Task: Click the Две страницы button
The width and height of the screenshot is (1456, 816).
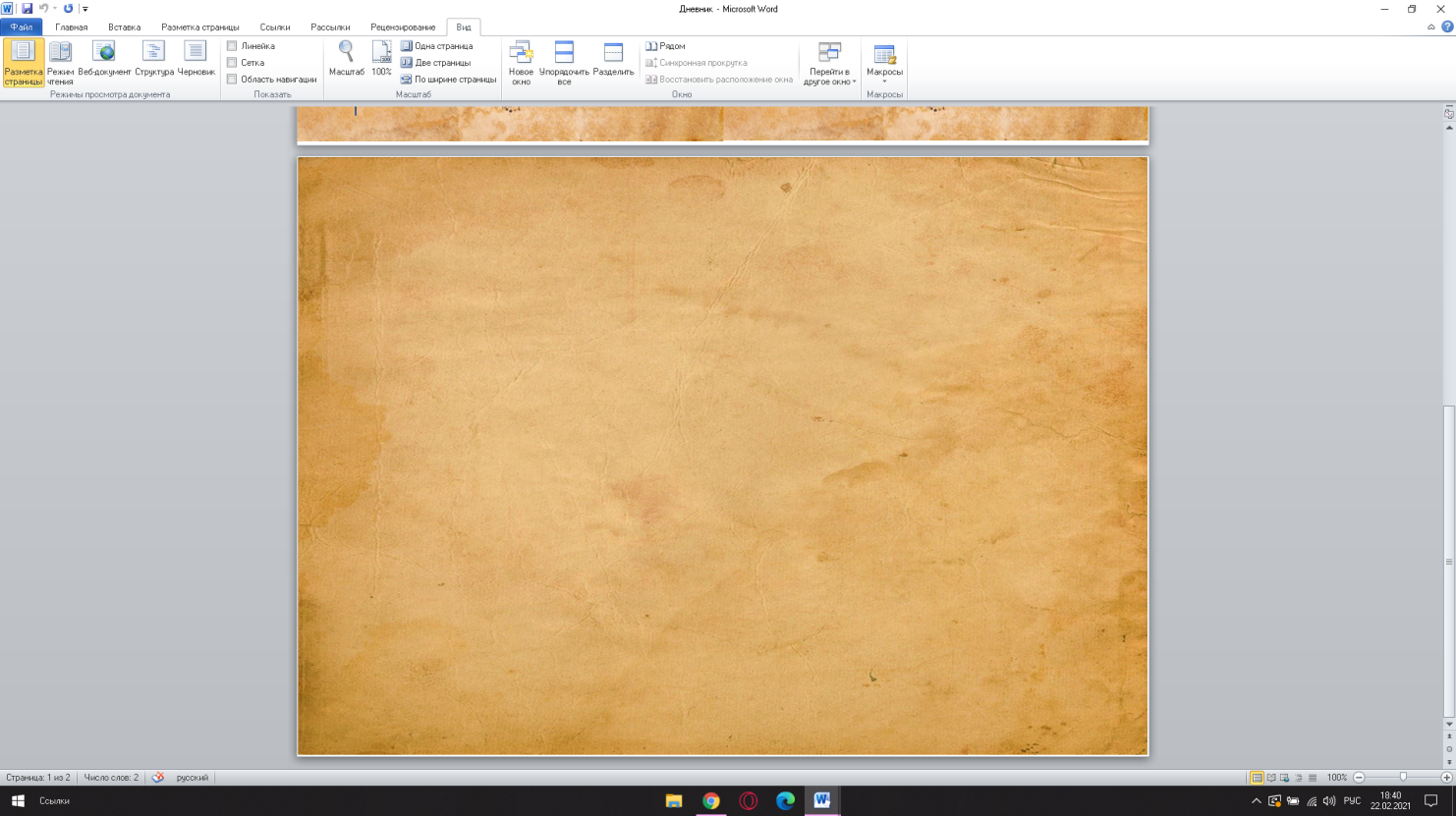Action: 436,63
